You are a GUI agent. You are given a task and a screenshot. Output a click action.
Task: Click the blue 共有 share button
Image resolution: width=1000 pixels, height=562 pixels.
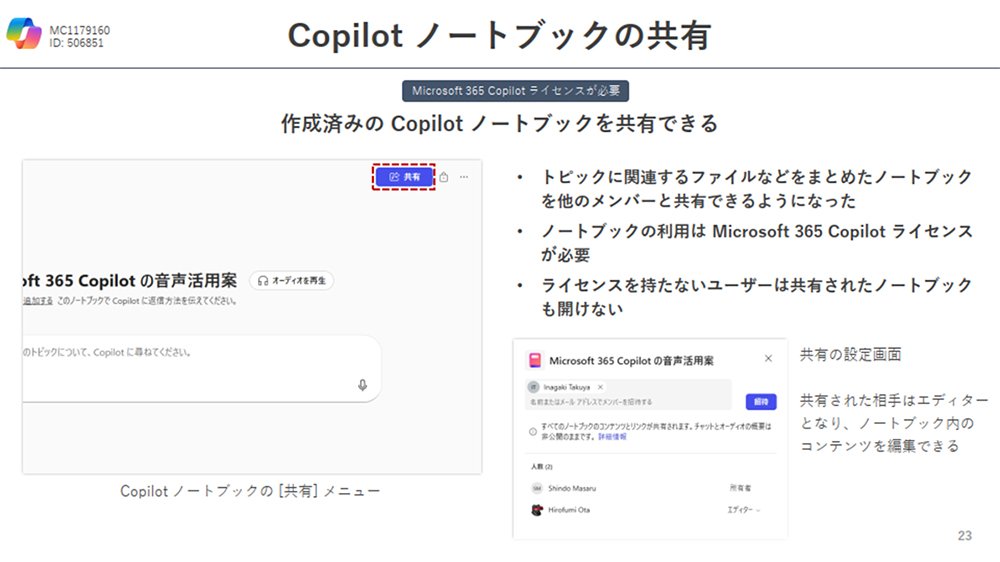click(404, 177)
